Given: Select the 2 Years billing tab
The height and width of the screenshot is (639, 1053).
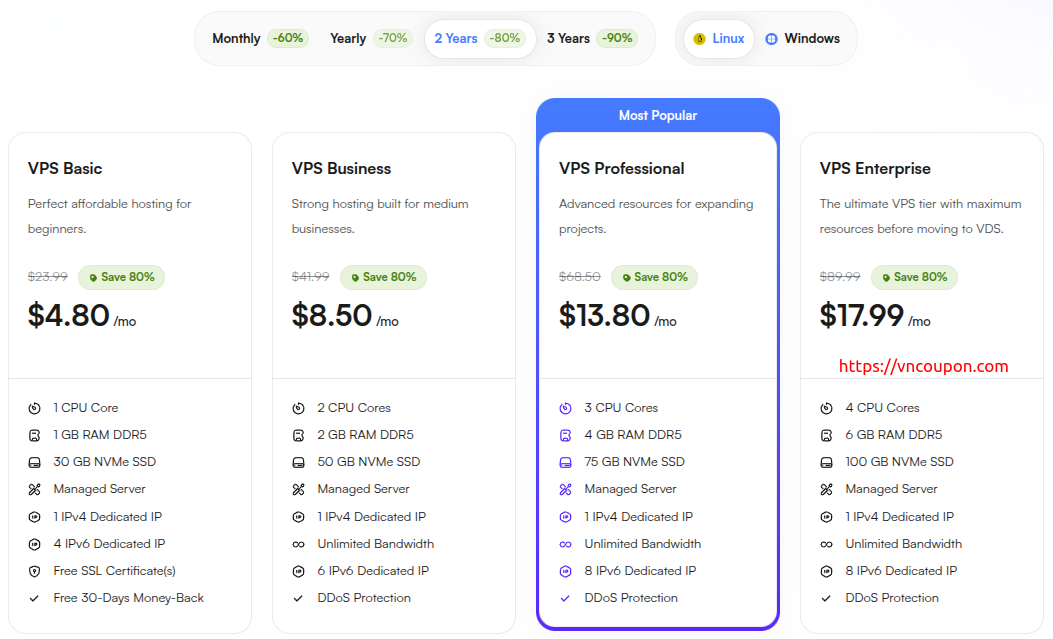Looking at the screenshot, I should [479, 39].
